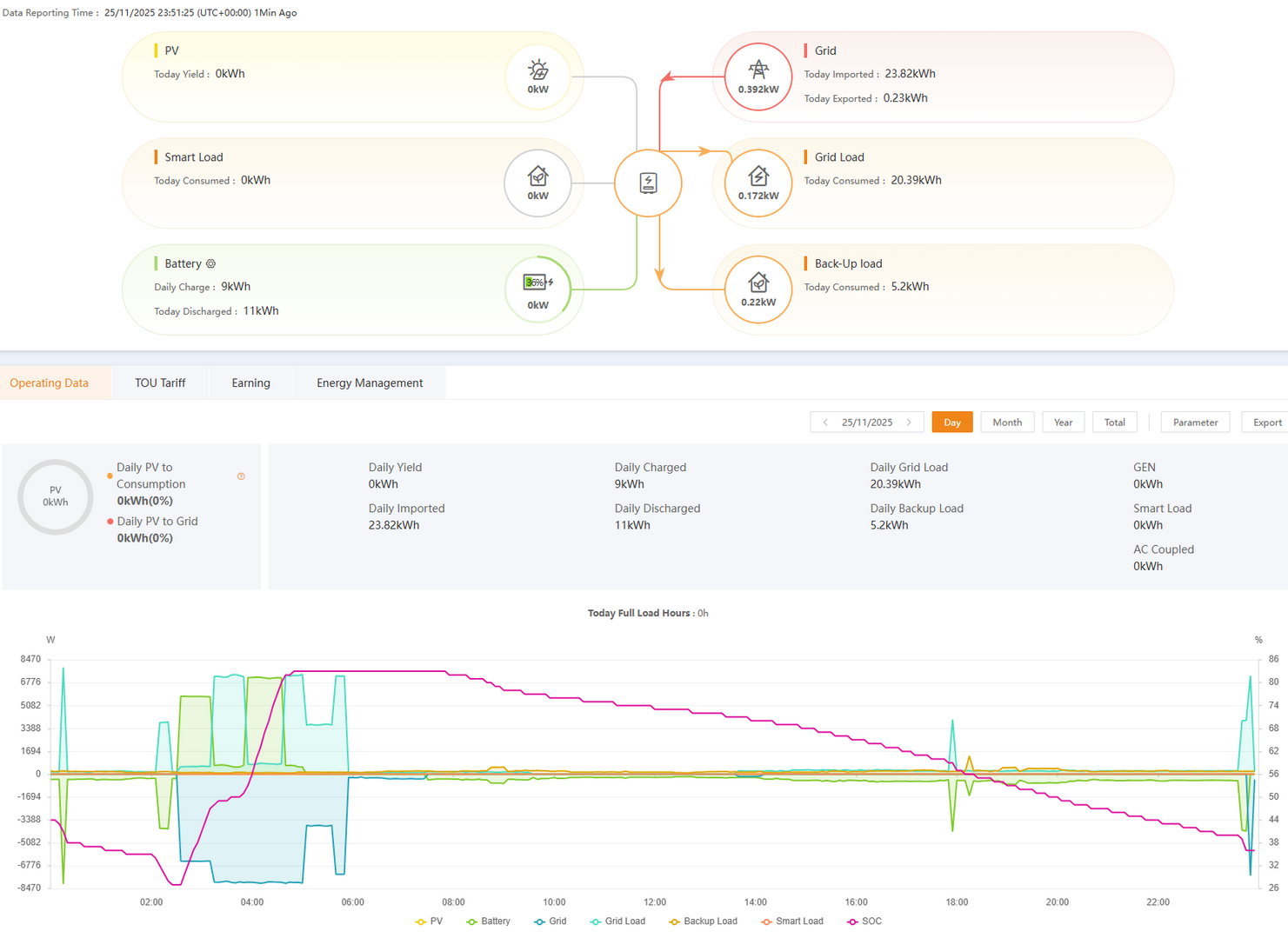Select the Month view button

coord(1007,422)
